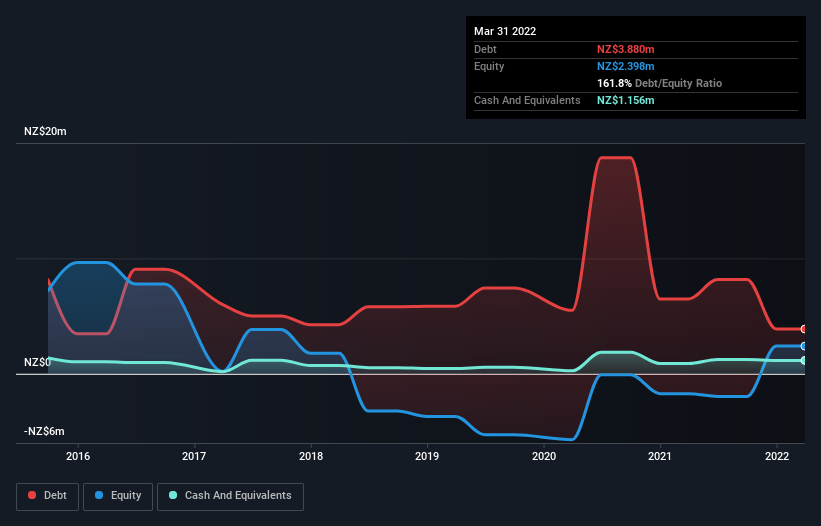
Task: Click the Cash value NZ$1.156m in tooltip
Action: tap(626, 100)
